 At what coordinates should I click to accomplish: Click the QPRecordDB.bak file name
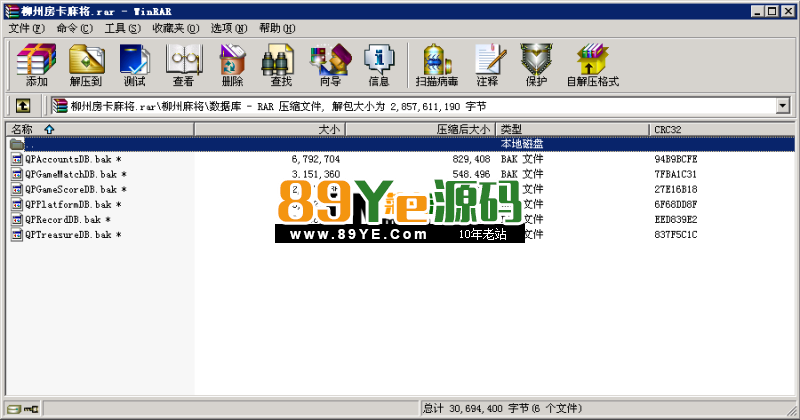(x=63, y=219)
